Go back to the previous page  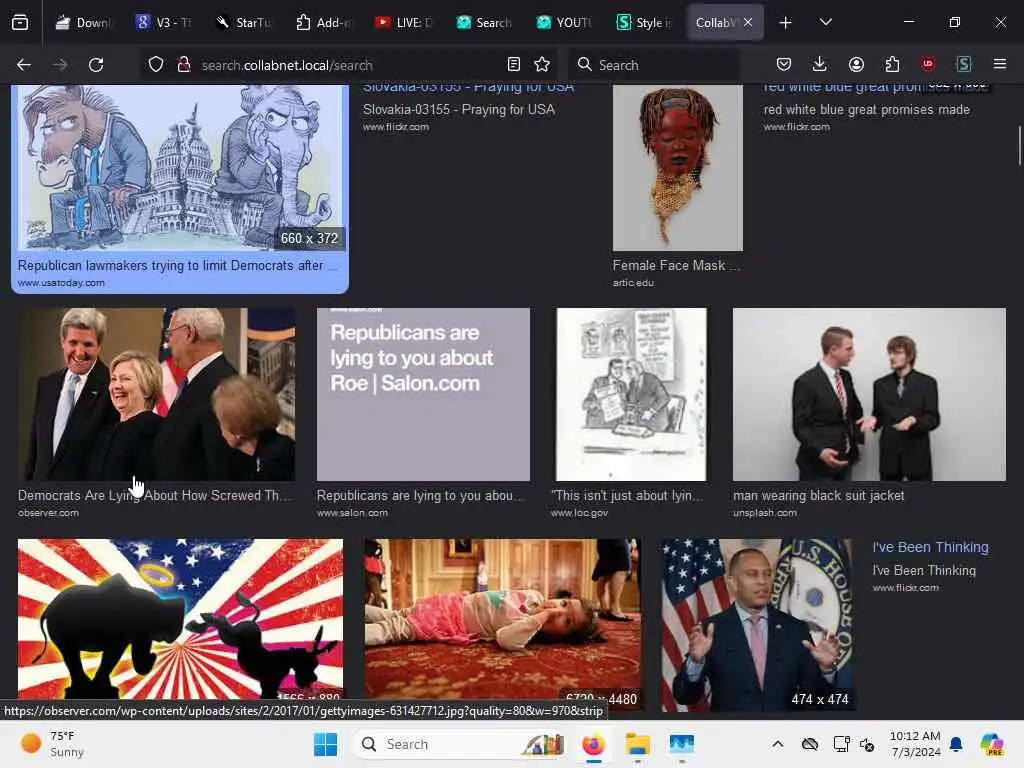[24, 65]
